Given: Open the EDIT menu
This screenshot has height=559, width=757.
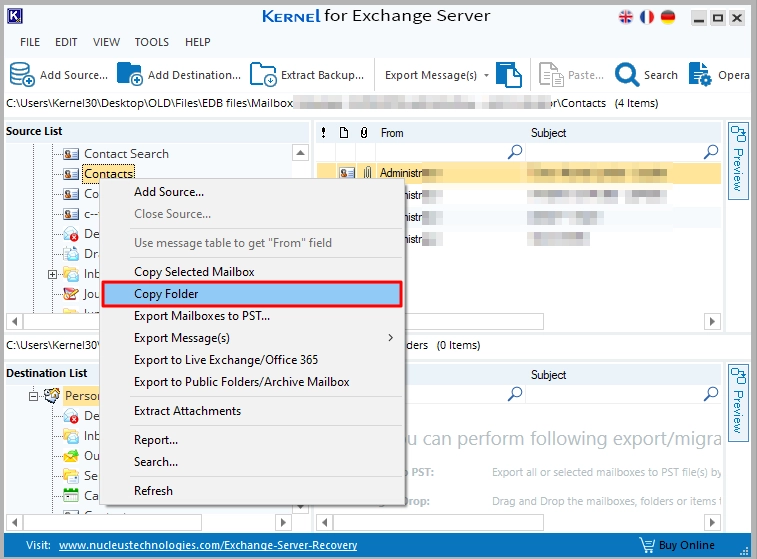Looking at the screenshot, I should (66, 42).
